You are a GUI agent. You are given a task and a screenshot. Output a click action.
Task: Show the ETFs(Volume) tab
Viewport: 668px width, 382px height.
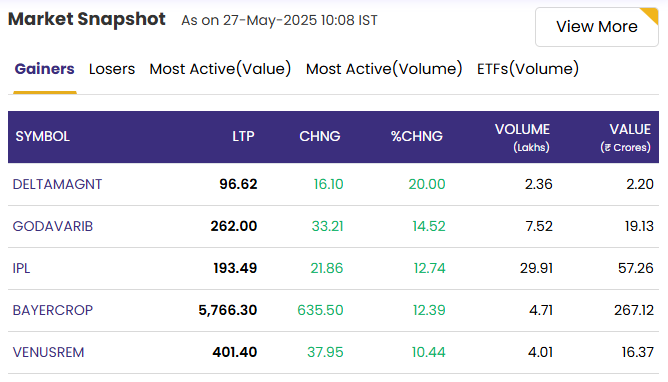coord(528,69)
